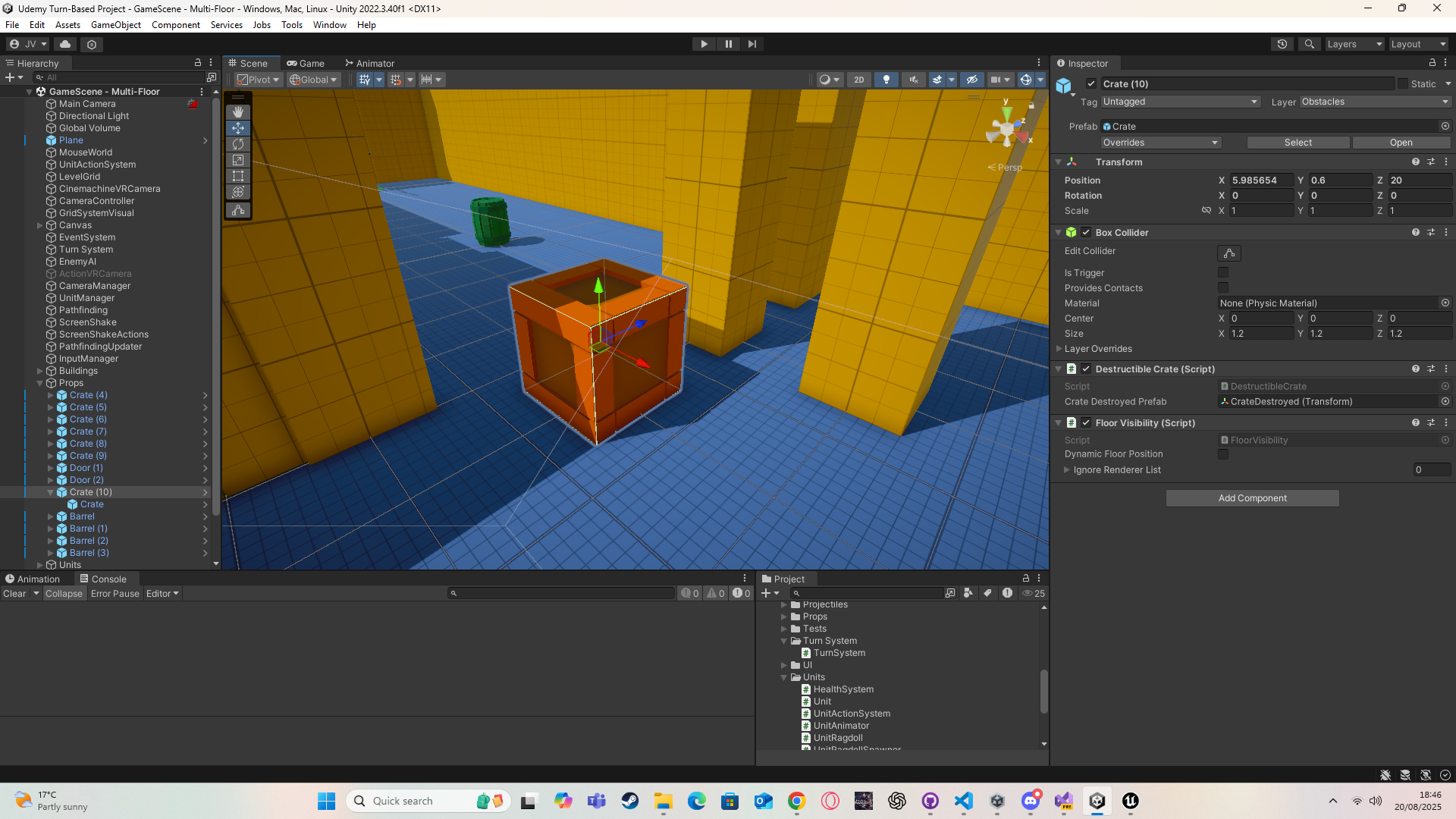Expand the Canvas object in Hierarchy
Image resolution: width=1456 pixels, height=819 pixels.
click(40, 225)
